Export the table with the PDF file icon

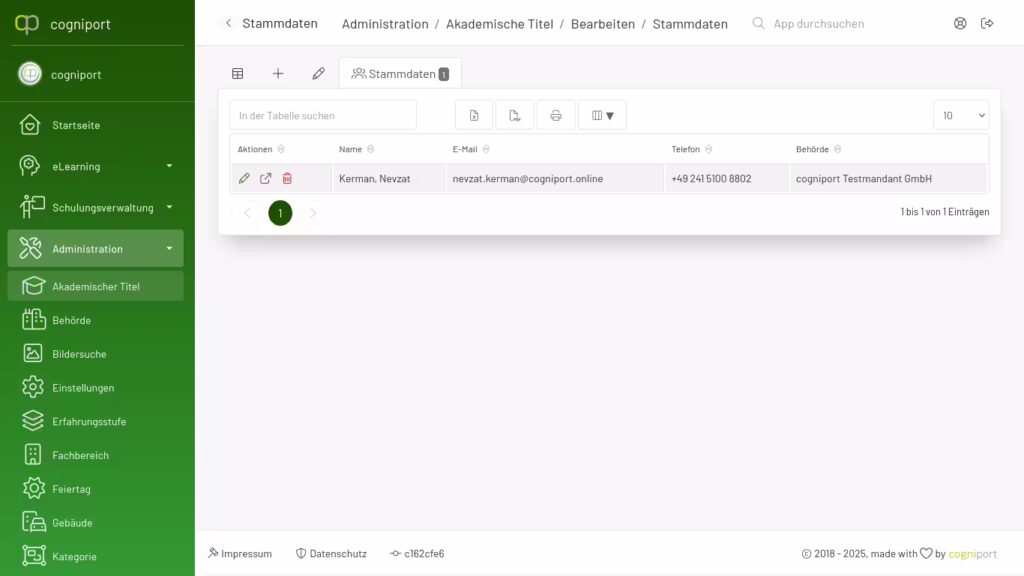(x=473, y=114)
